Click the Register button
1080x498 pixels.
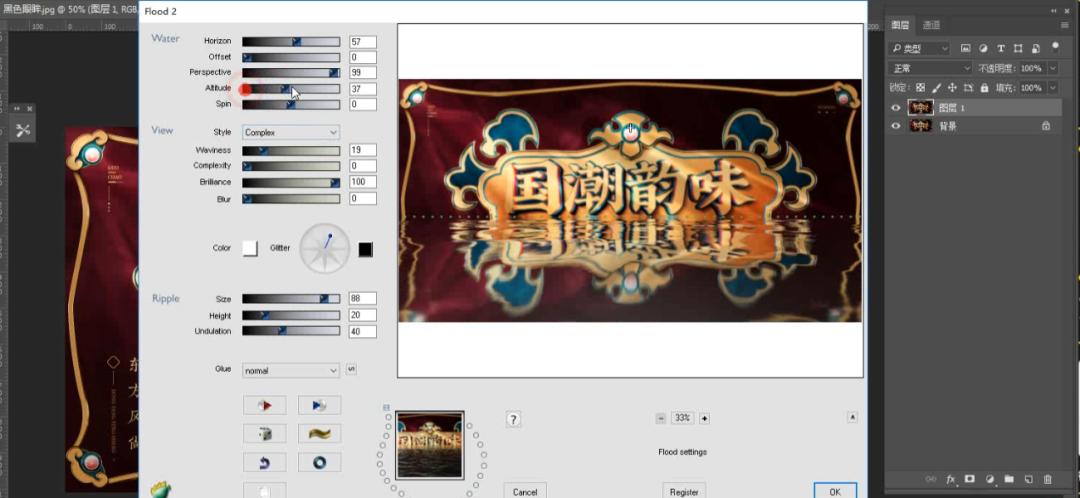pos(684,491)
